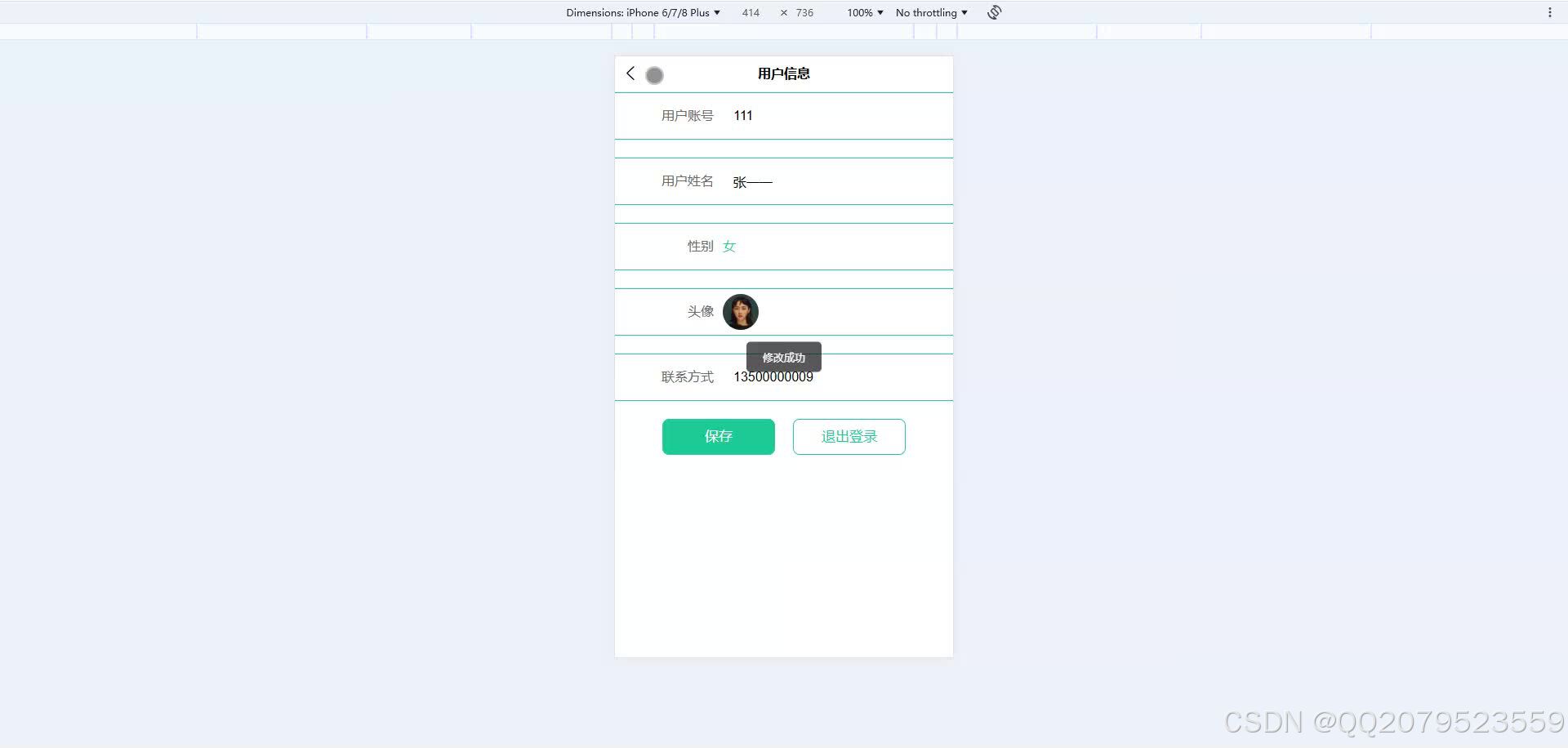Click the 修改成功 toast message
The image size is (1568, 748).
[783, 357]
